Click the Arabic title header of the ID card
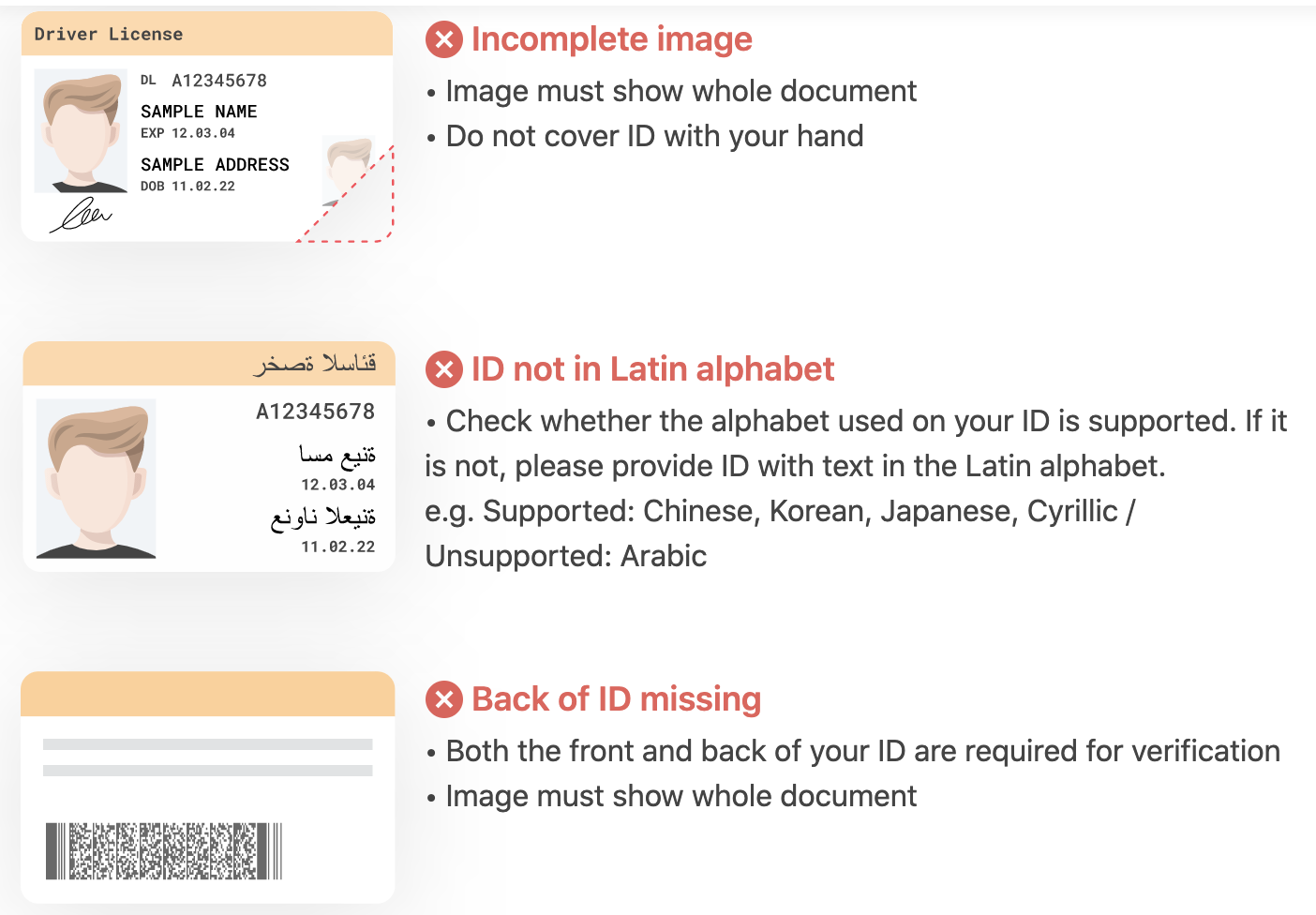Viewport: 1316px width, 915px height. [x=209, y=364]
